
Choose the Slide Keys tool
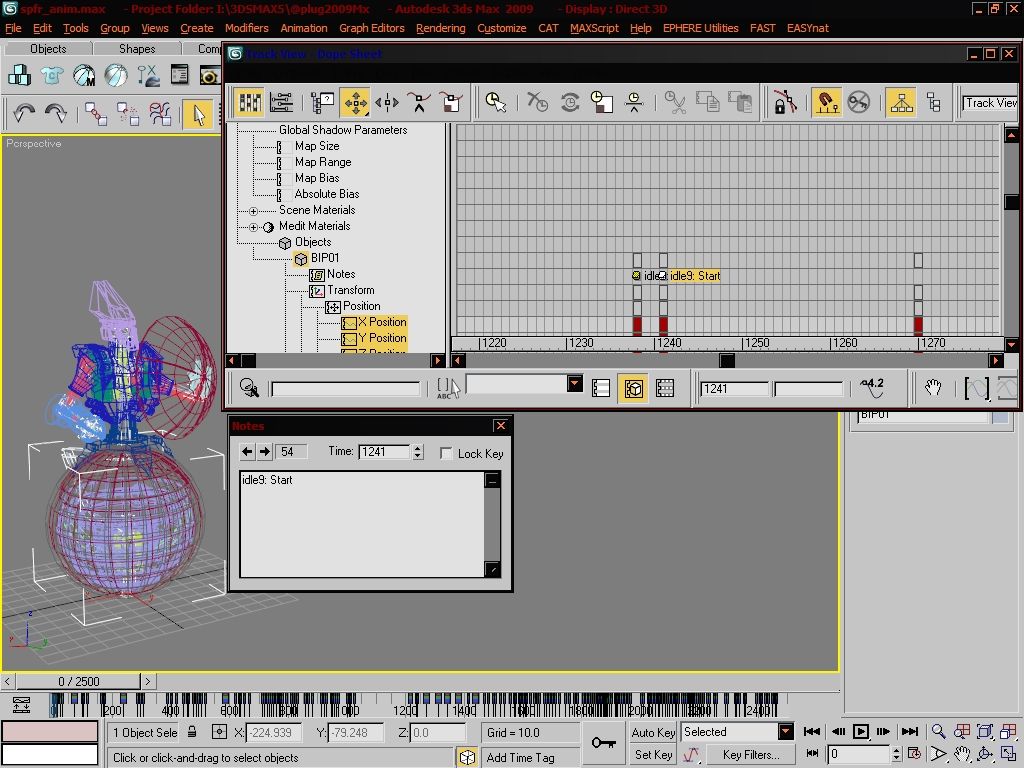tap(387, 103)
